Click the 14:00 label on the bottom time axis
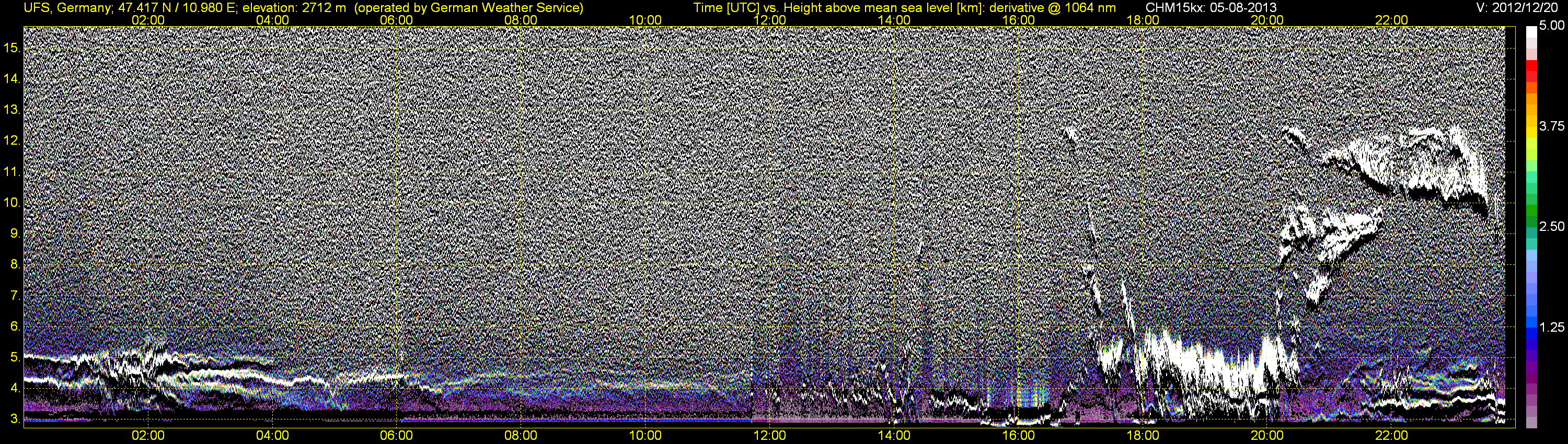This screenshot has height=444, width=1568. tap(894, 436)
